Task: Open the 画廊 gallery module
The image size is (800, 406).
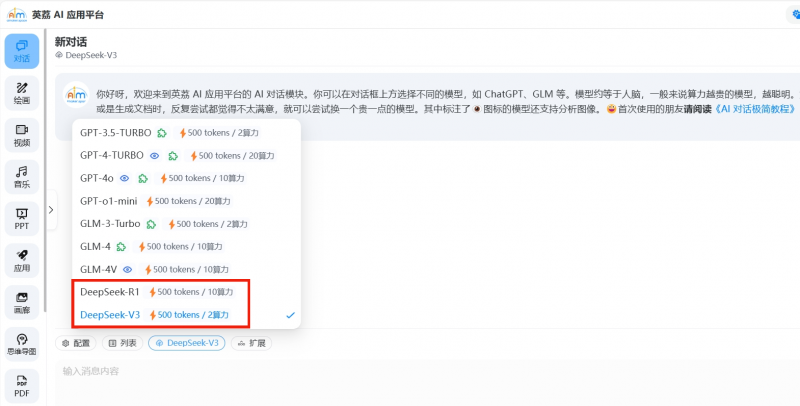Action: tap(22, 302)
